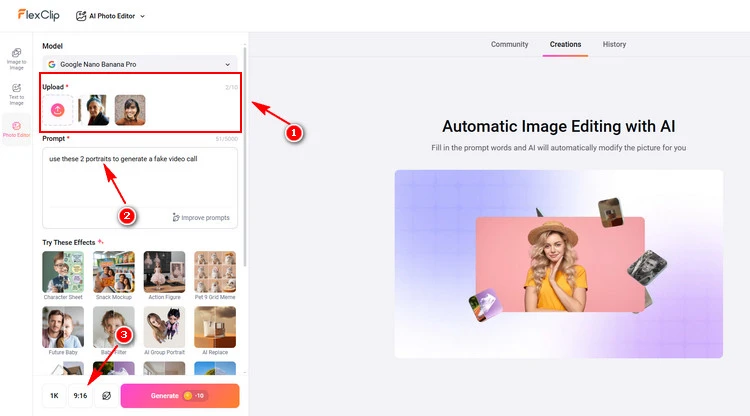This screenshot has width=750, height=416.
Task: Click Improve prompts button
Action: (x=201, y=218)
